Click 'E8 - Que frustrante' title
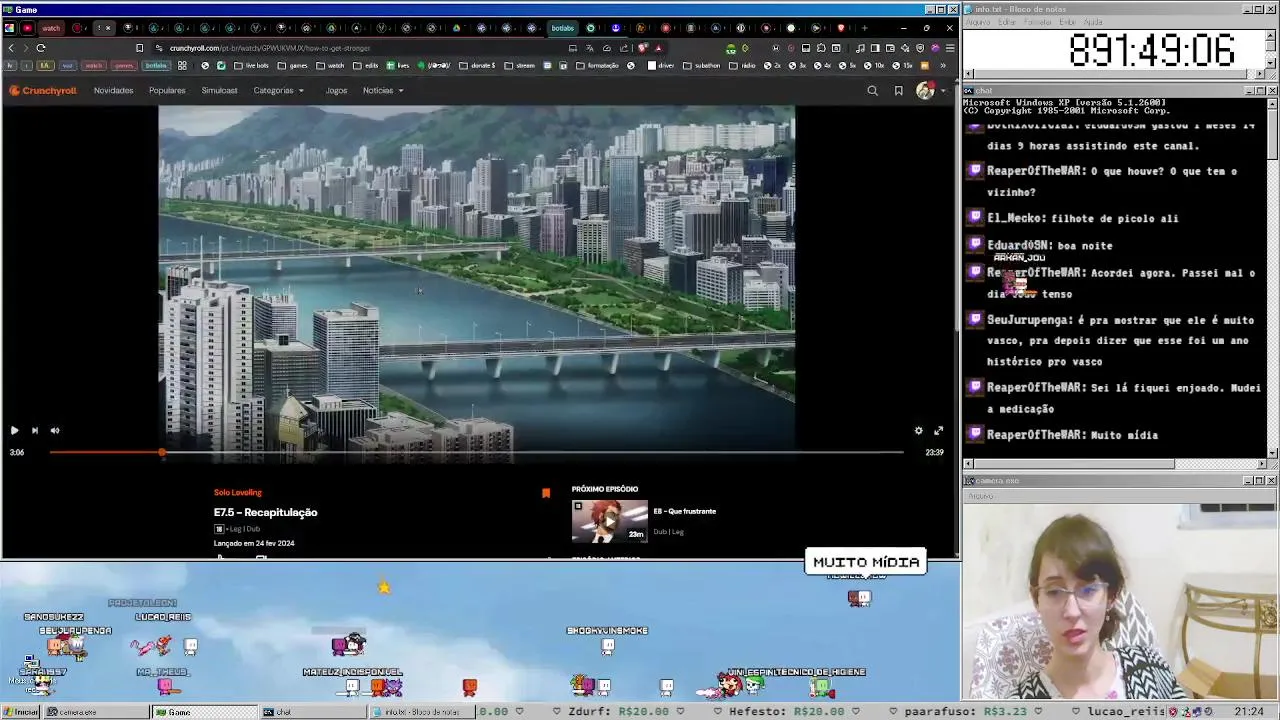1280x720 pixels. [x=684, y=511]
